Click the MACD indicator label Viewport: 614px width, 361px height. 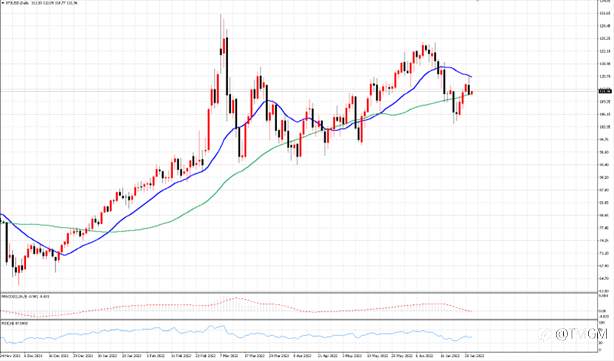click(25, 296)
